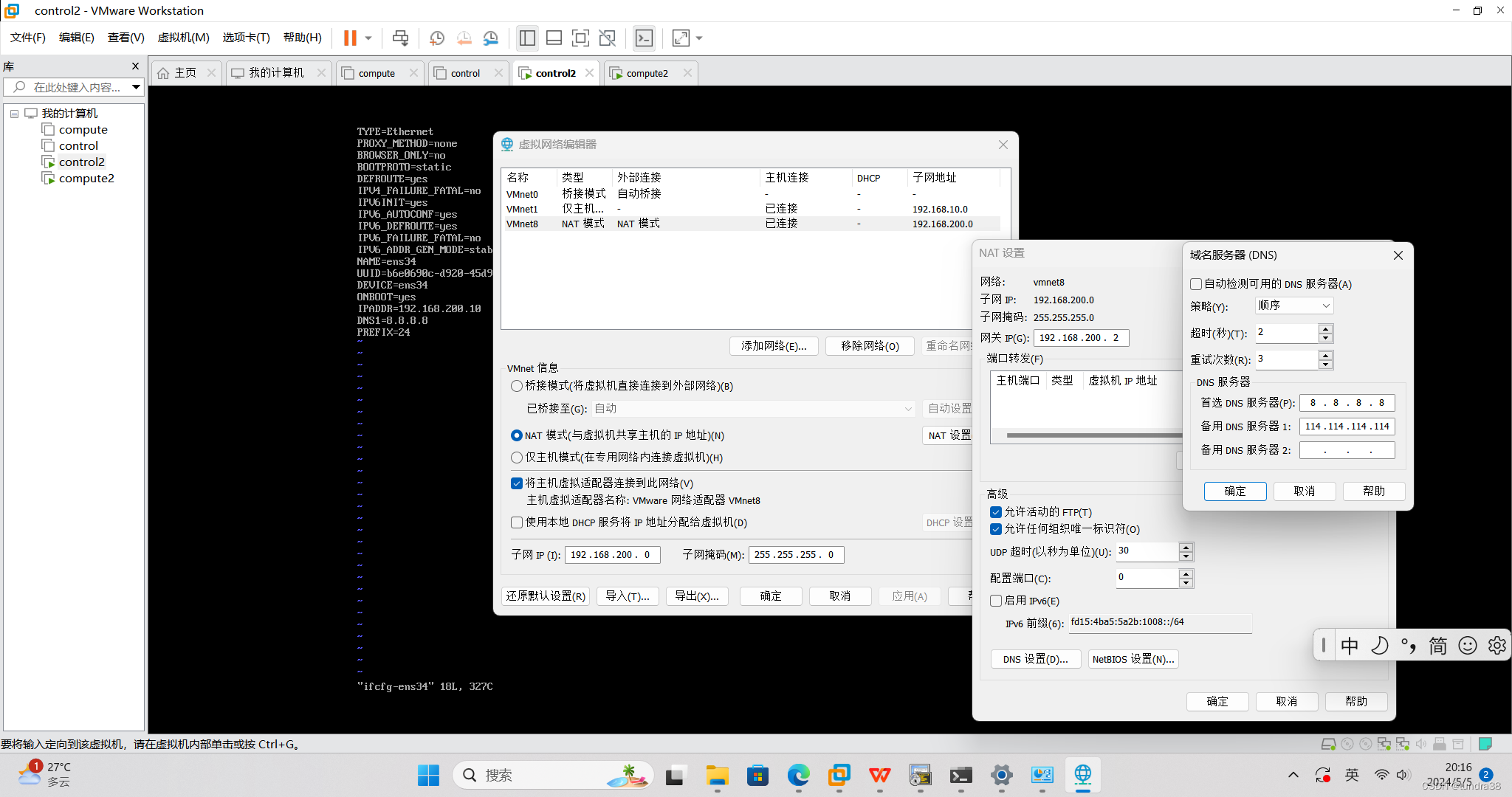Toggle connect host virtual adapter checkbox
The height and width of the screenshot is (797, 1512).
[517, 483]
